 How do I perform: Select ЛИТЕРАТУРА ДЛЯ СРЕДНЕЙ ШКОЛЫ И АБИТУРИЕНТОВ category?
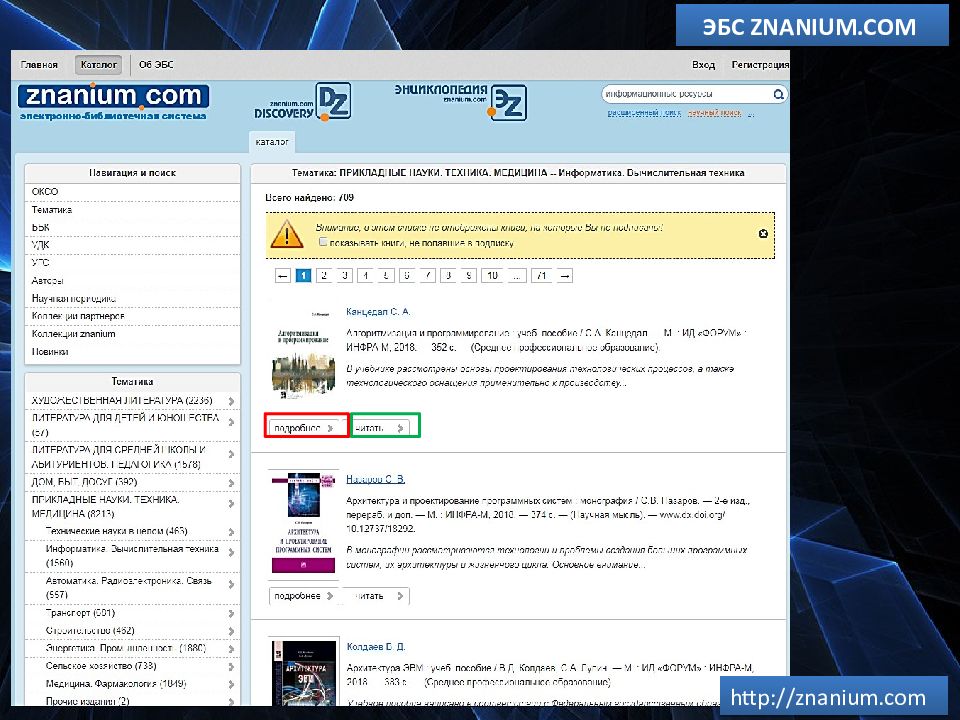click(119, 457)
